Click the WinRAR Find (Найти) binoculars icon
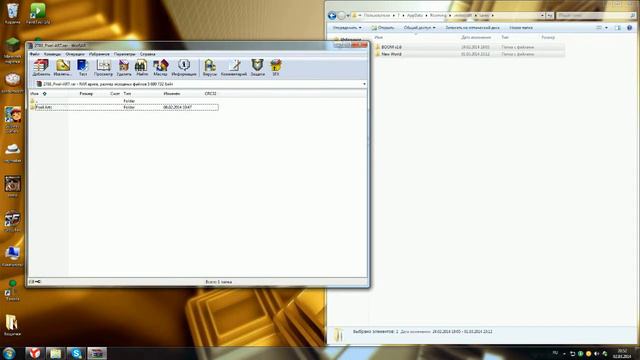This screenshot has height=360, width=640. 142,68
